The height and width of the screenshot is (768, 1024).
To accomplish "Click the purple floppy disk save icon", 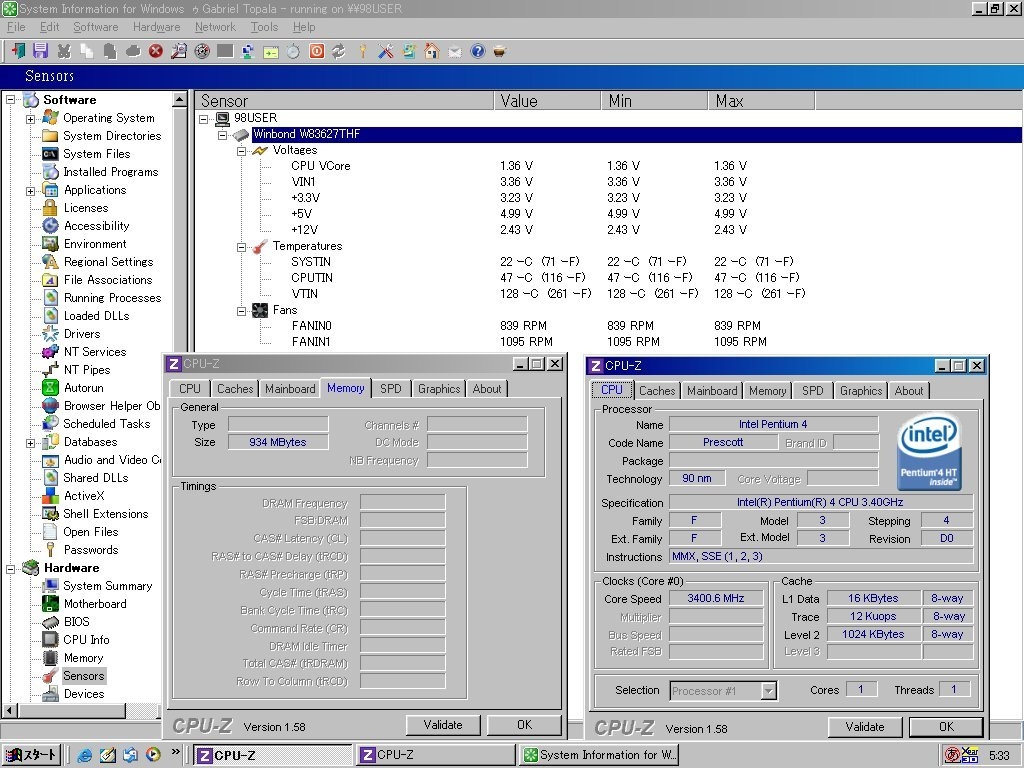I will pos(40,51).
